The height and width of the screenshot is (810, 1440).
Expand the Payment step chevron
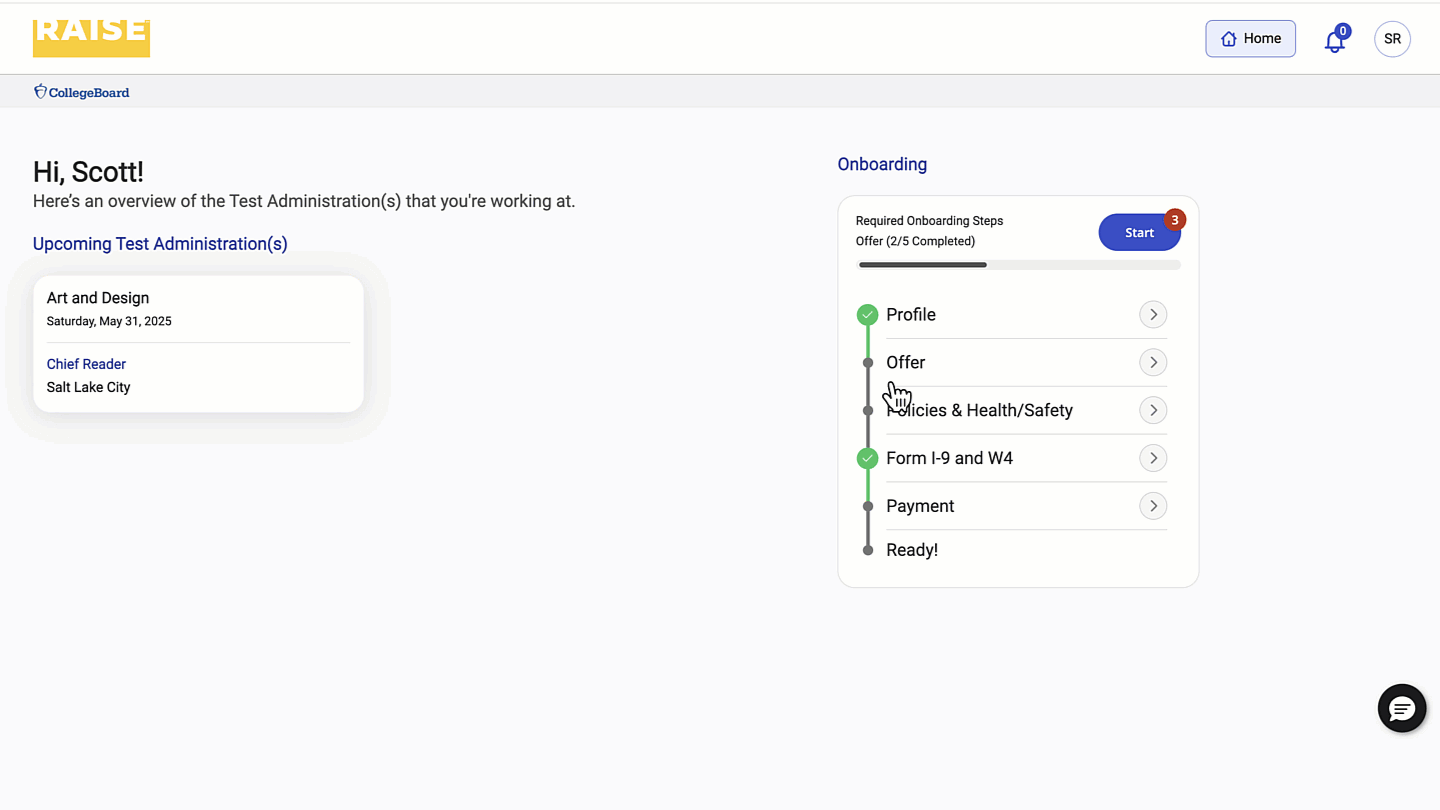1152,506
